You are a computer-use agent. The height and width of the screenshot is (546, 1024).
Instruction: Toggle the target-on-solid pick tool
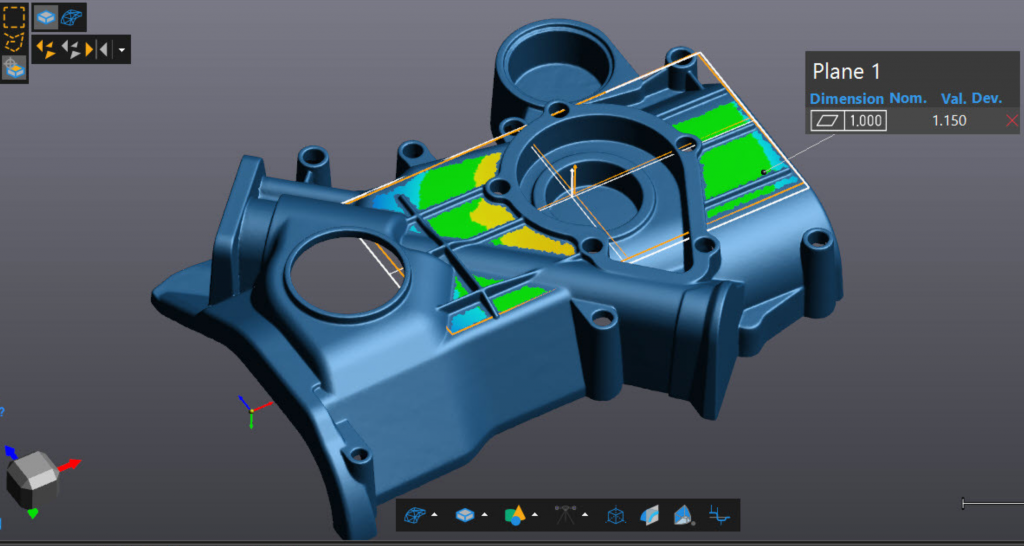[14, 68]
